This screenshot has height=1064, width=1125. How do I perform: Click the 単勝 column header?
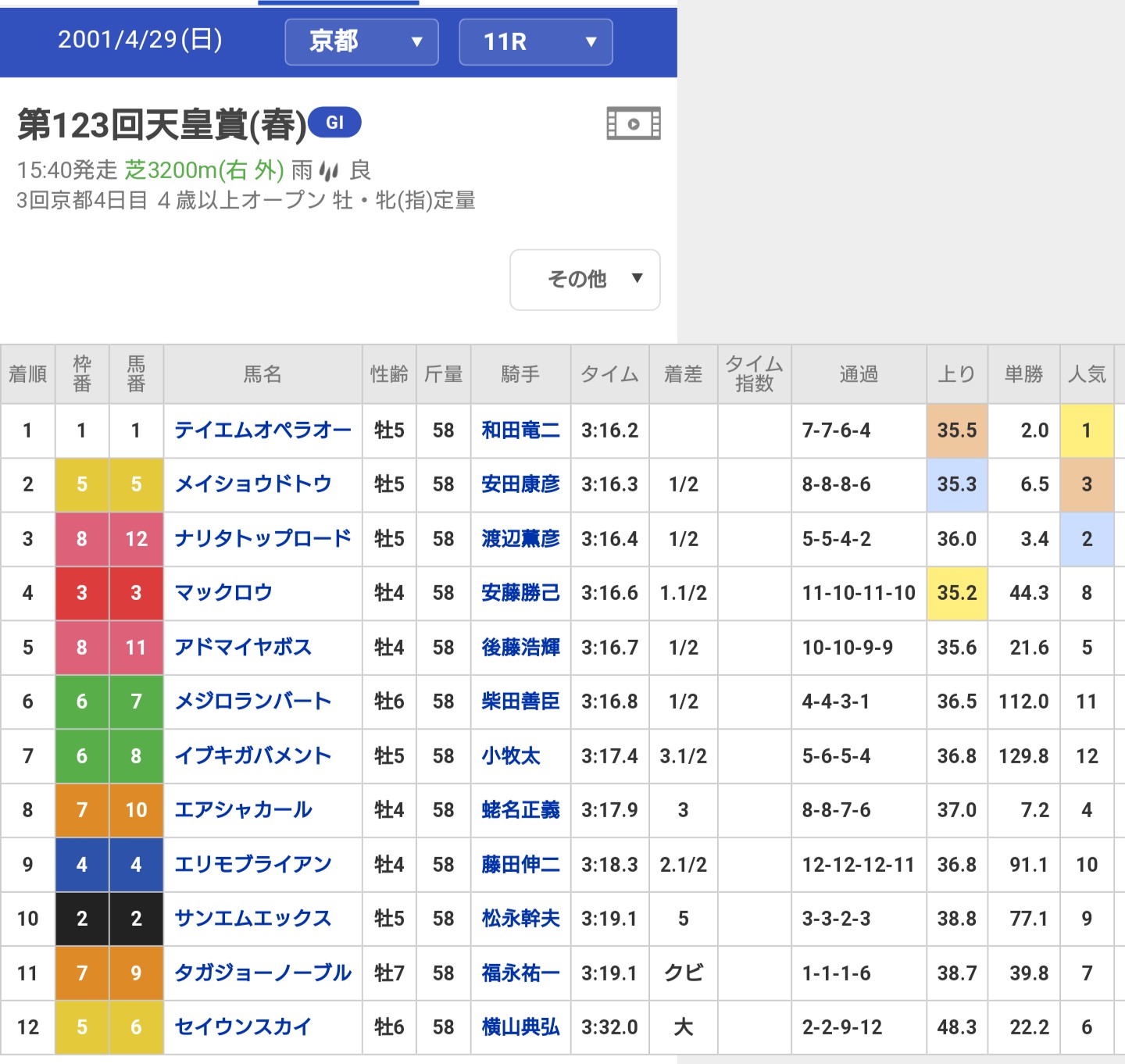(x=1023, y=374)
